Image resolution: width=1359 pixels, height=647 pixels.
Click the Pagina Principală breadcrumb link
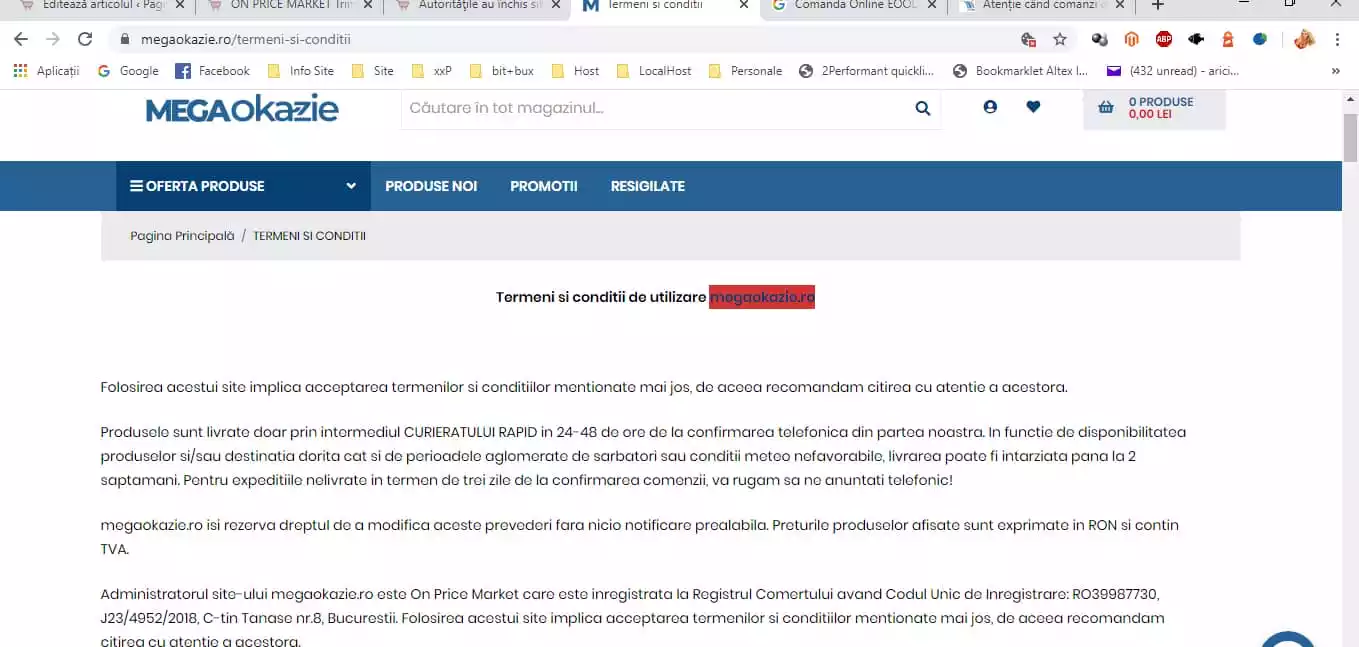tap(182, 236)
